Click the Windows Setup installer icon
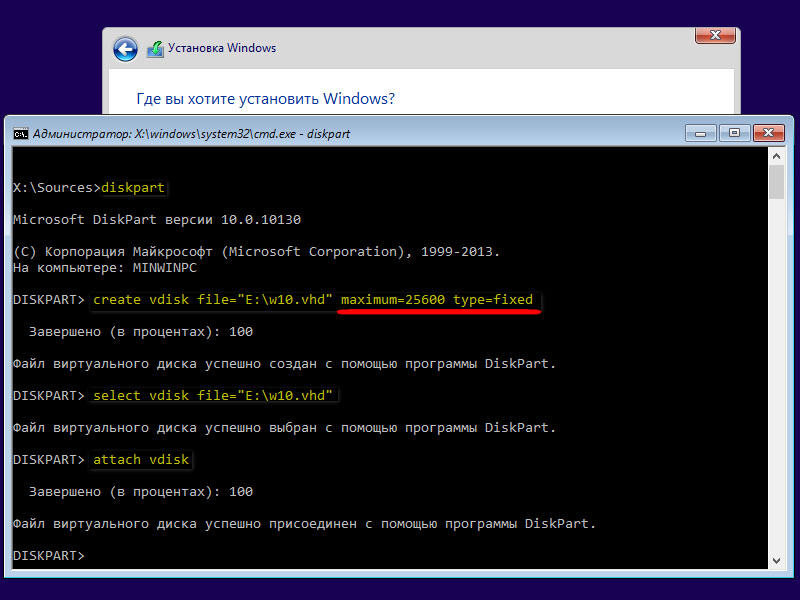800x600 pixels. click(155, 49)
